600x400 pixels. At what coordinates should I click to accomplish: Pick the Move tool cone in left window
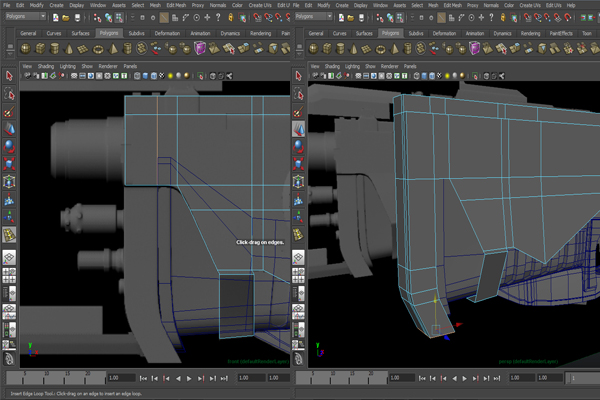[x=9, y=129]
